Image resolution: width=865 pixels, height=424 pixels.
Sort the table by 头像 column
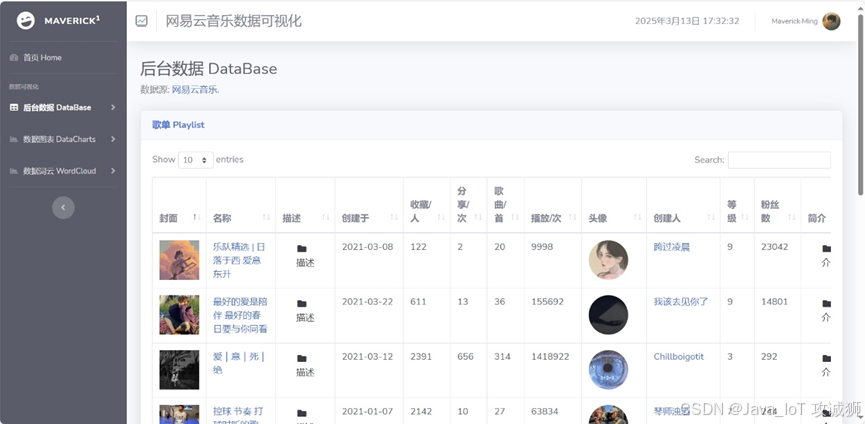[x=638, y=217]
